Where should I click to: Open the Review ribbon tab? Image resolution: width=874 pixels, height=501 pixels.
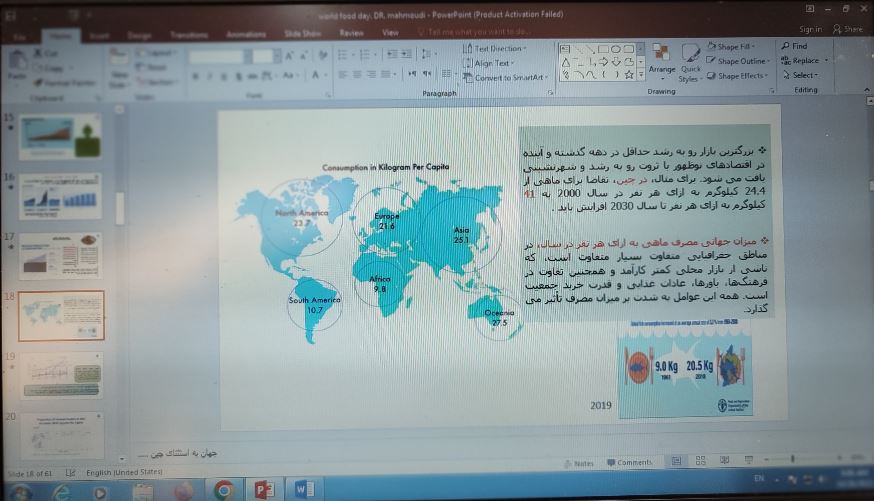click(351, 32)
